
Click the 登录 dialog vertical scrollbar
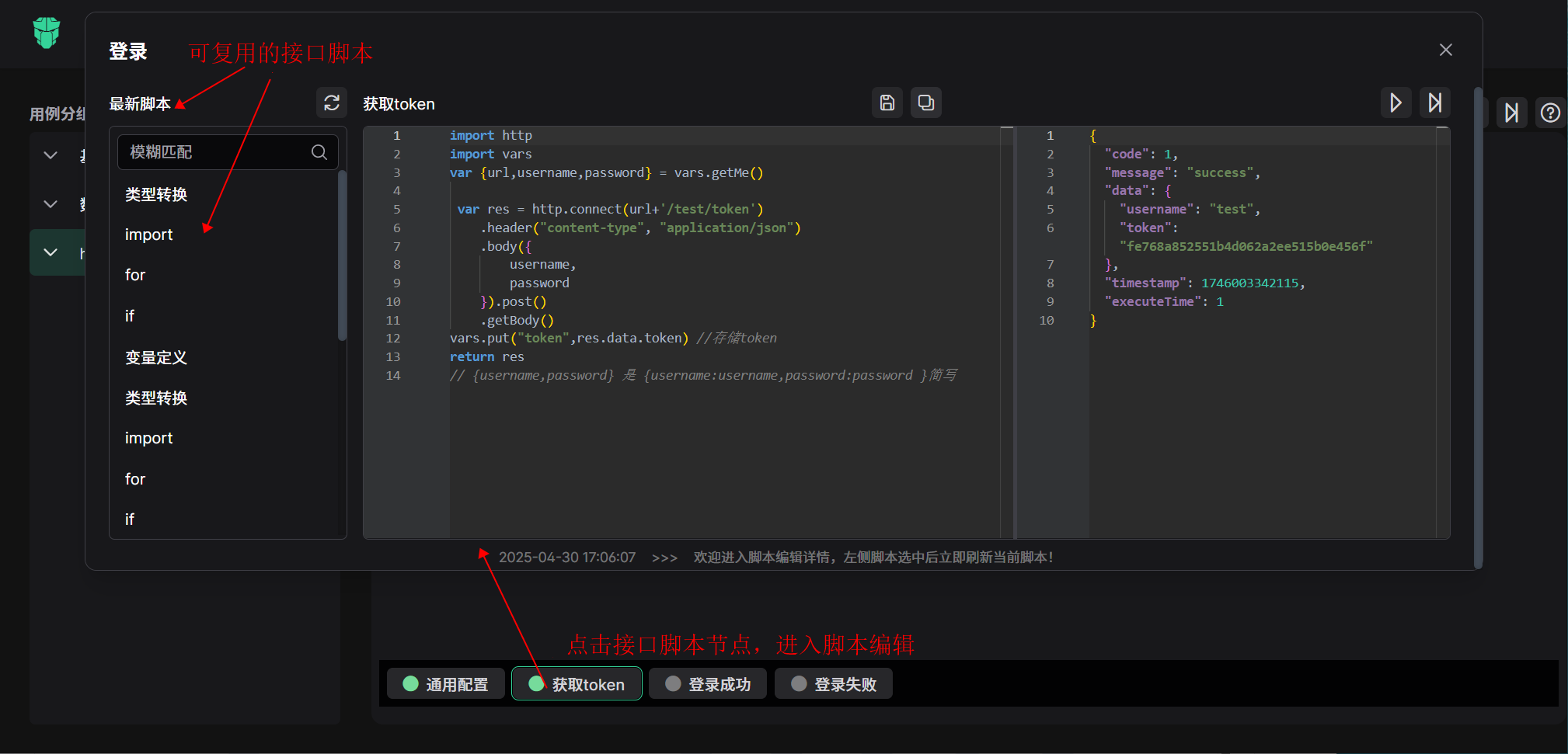point(1478,328)
